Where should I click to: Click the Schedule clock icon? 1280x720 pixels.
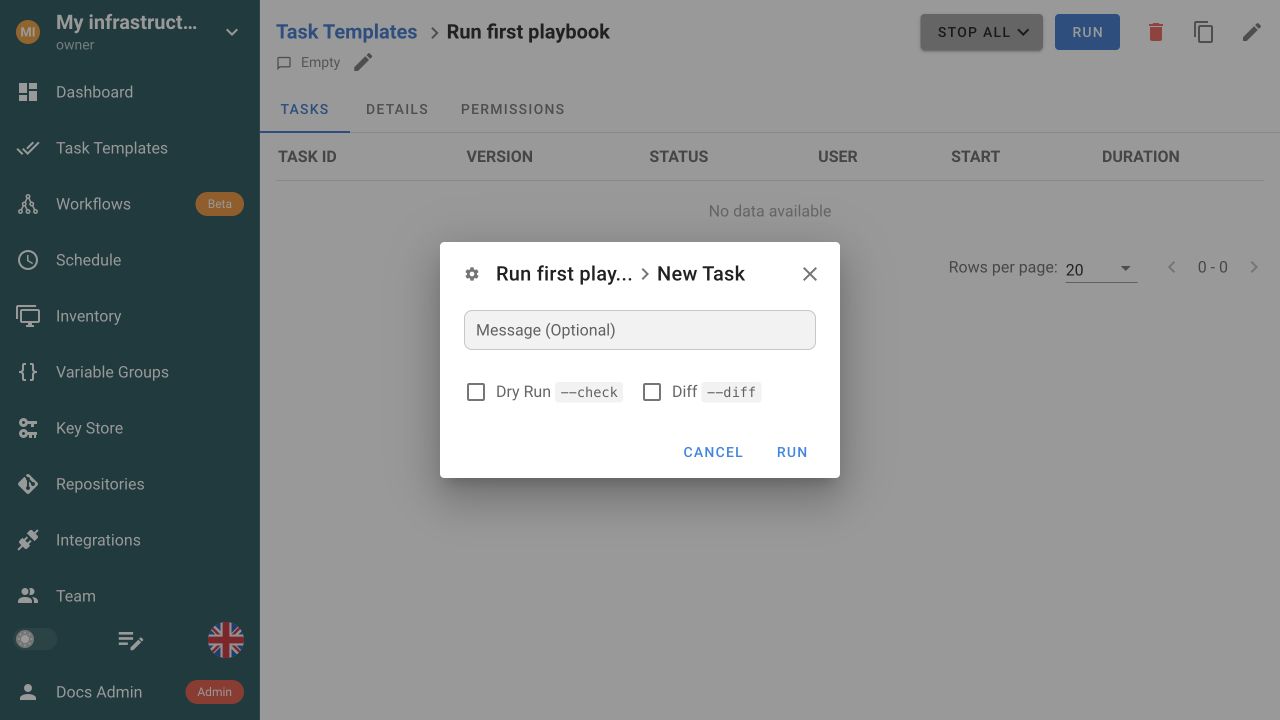pyautogui.click(x=28, y=260)
